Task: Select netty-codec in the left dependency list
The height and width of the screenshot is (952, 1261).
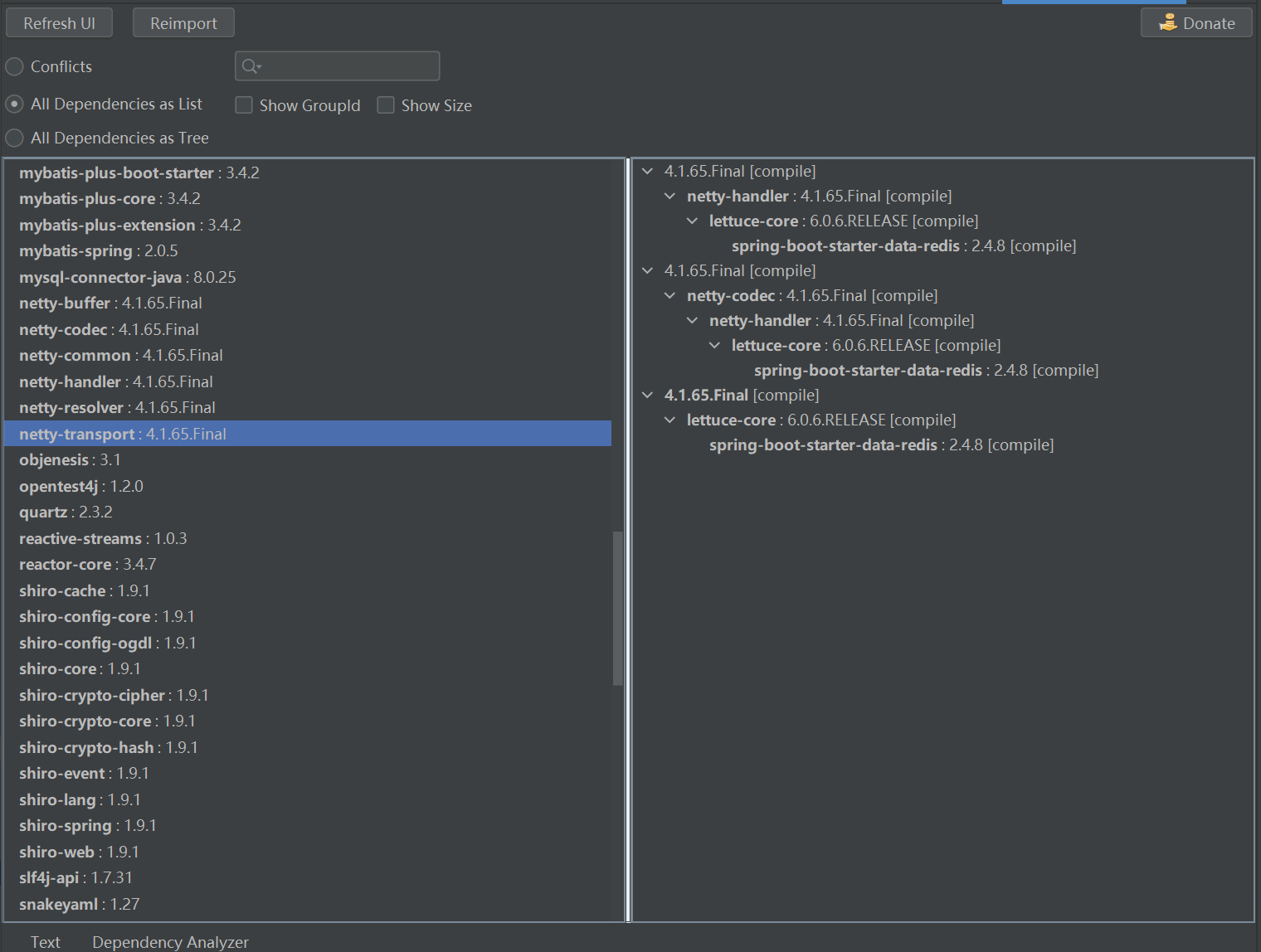Action: coord(308,329)
